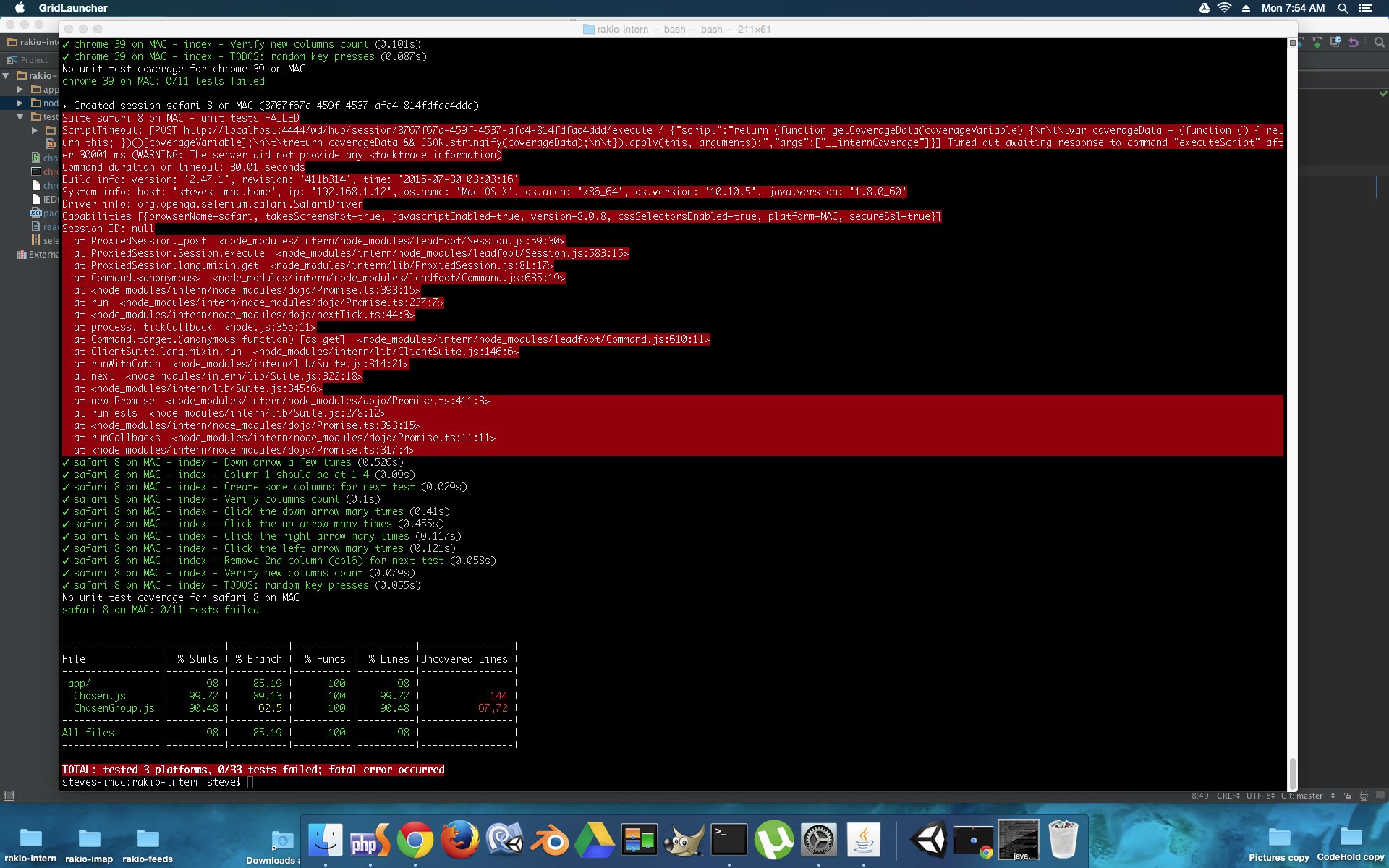Open the minimized java window thumbnail in Dock
The height and width of the screenshot is (868, 1389).
point(1019,840)
